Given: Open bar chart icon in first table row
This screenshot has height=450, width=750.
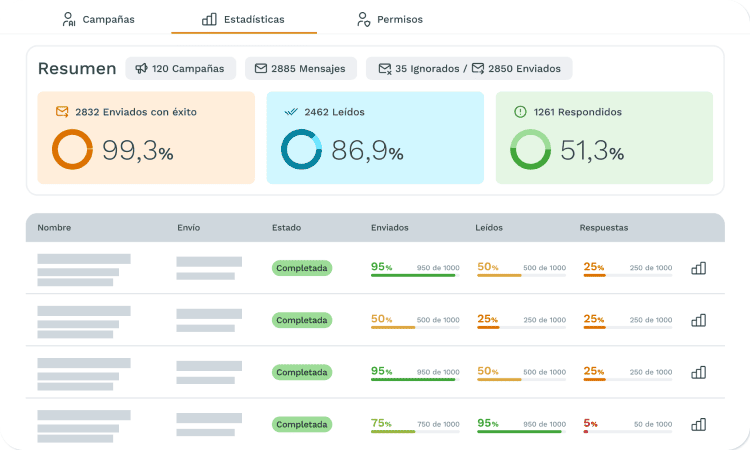Looking at the screenshot, I should [x=699, y=268].
